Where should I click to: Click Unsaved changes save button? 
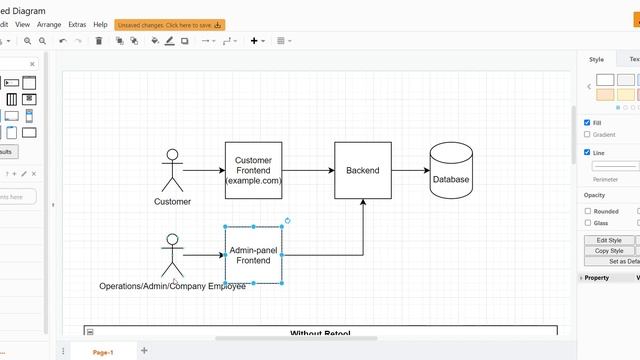[x=169, y=25]
